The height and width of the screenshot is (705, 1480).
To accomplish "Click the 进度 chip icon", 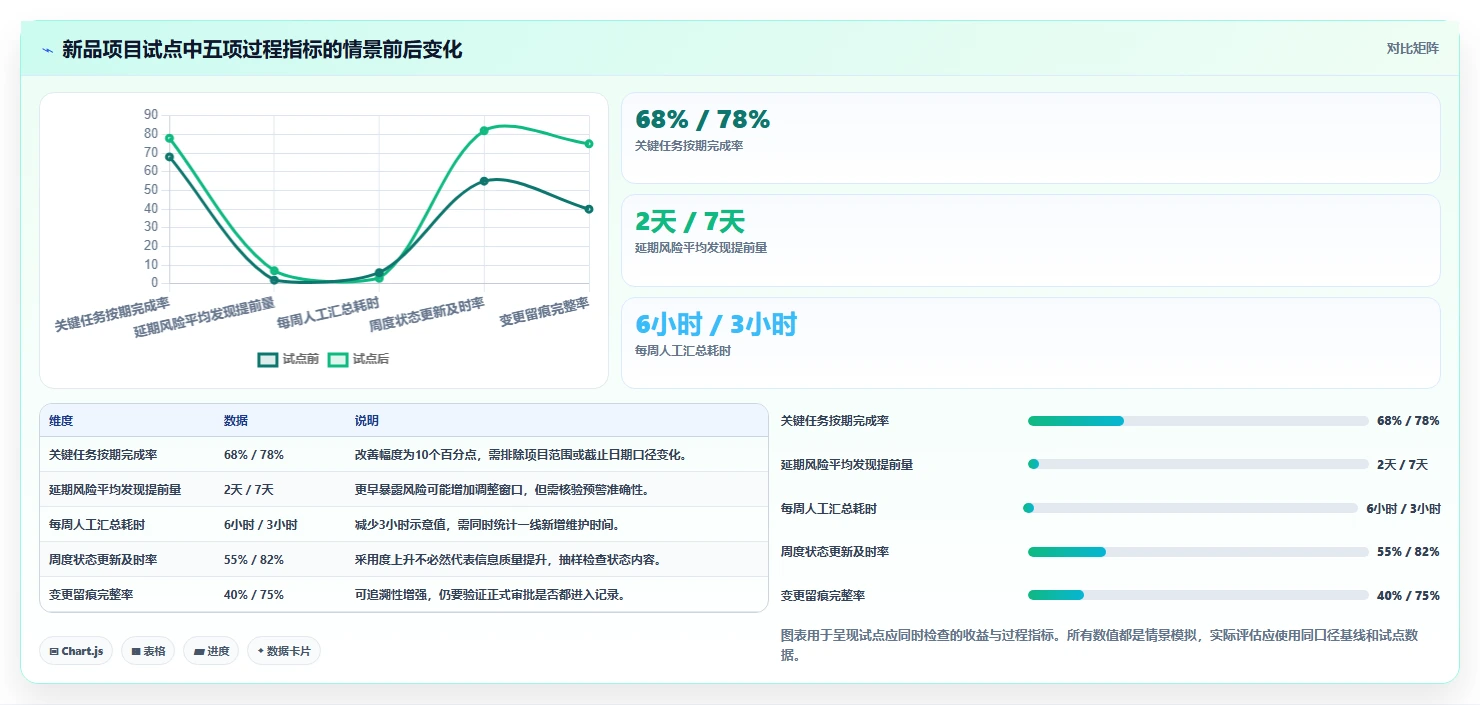I will [199, 651].
